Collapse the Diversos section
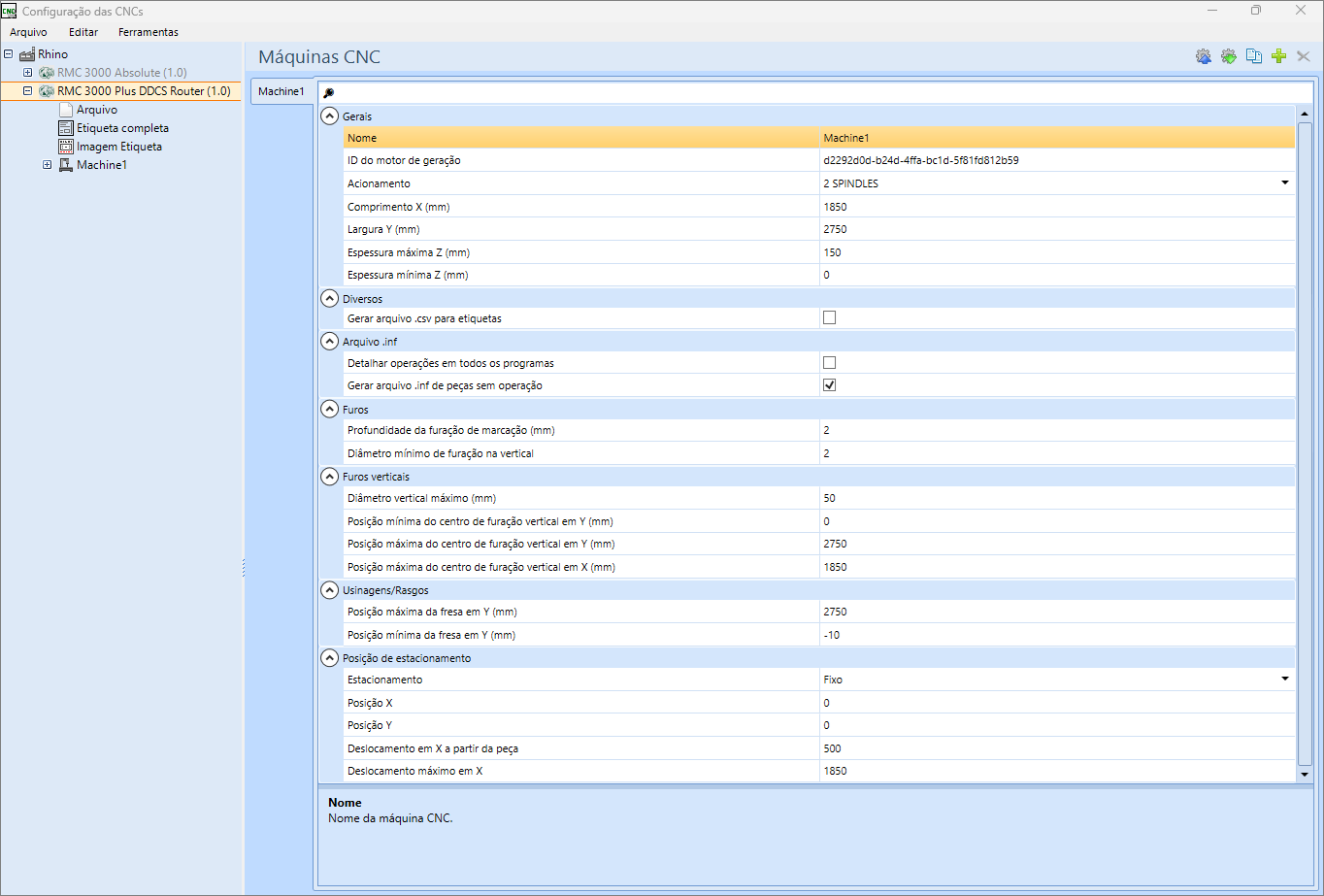 (x=329, y=298)
